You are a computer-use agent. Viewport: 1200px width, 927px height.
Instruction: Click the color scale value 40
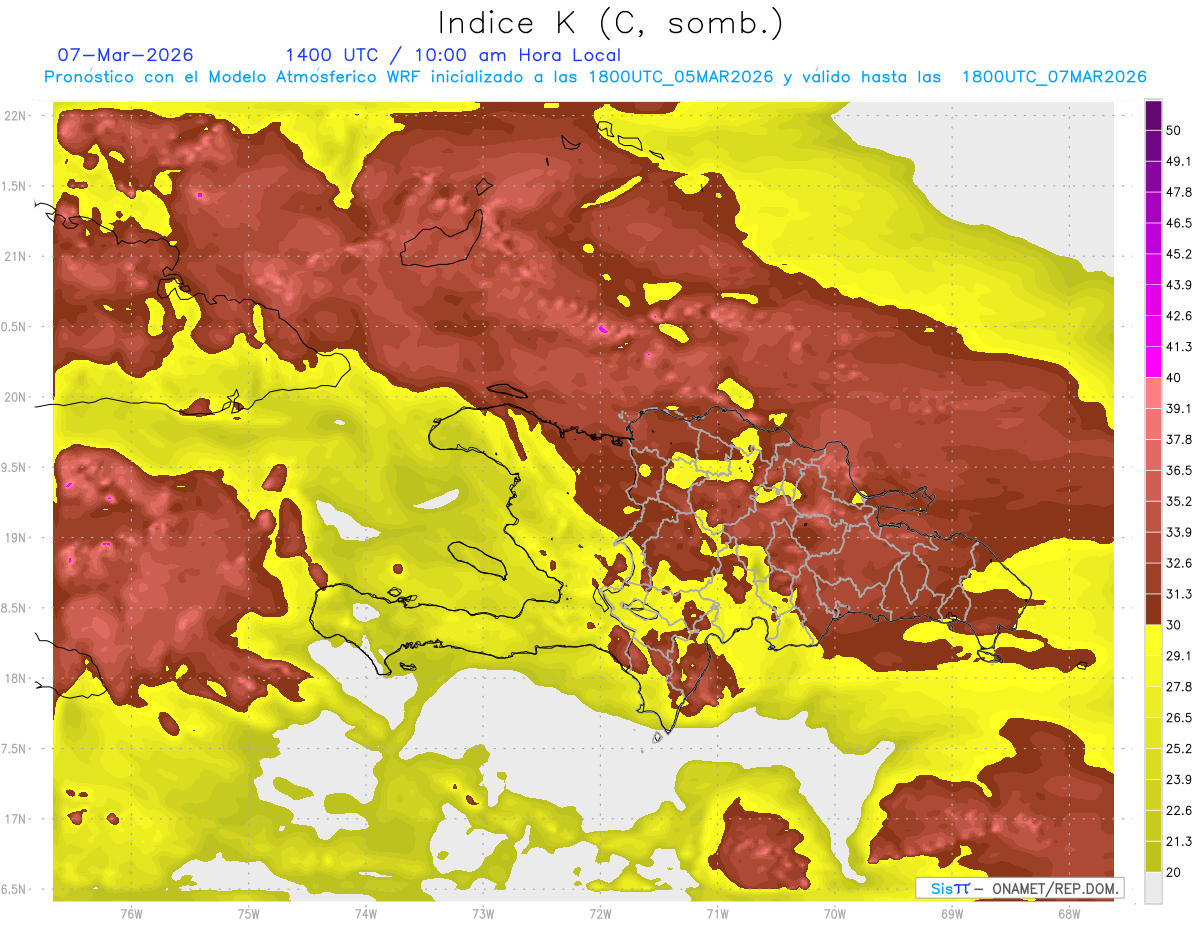pyautogui.click(x=1175, y=378)
